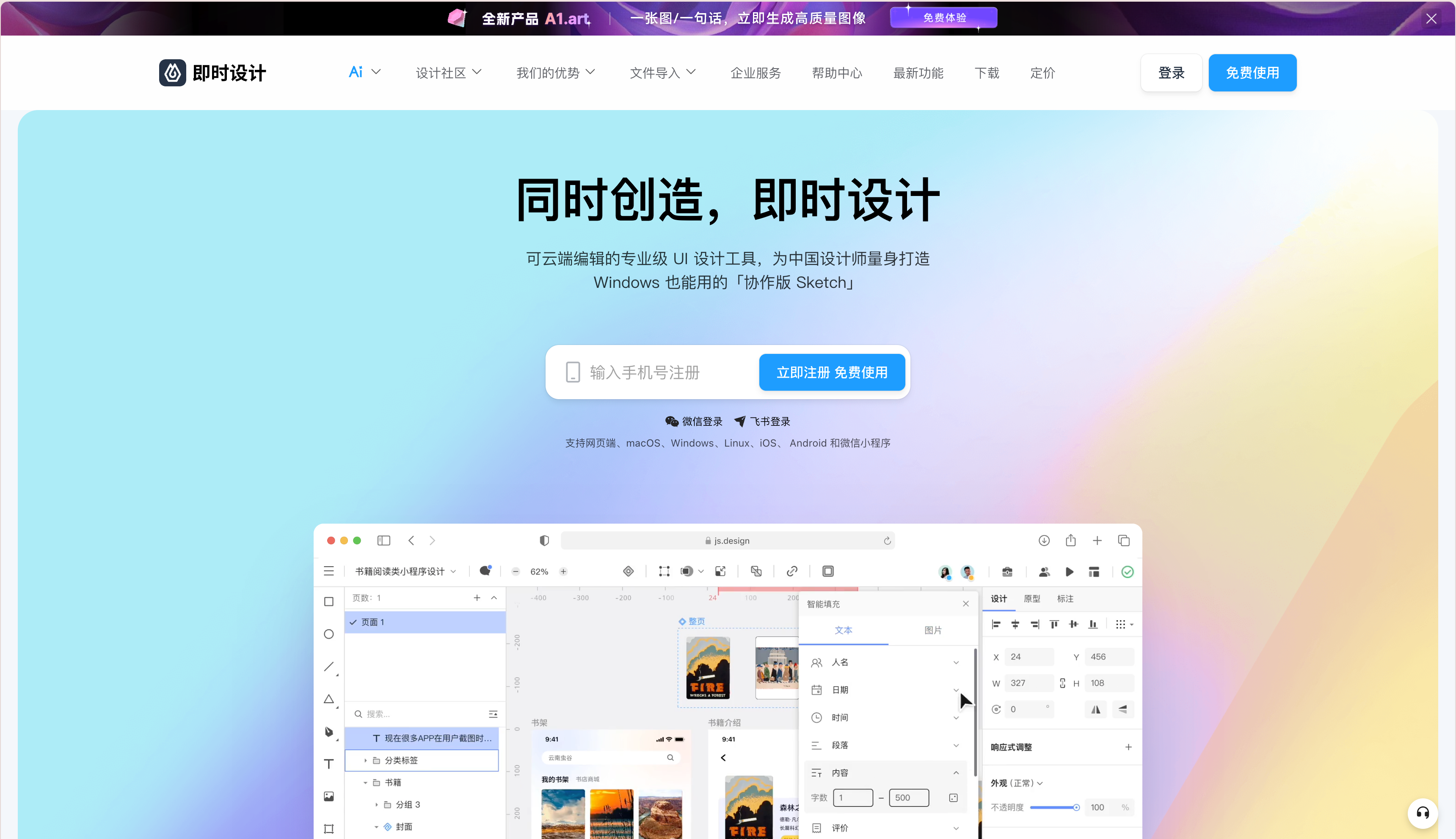Expand the 书籍 folder in layers panel
Screen dimensions: 1456x839
365,782
